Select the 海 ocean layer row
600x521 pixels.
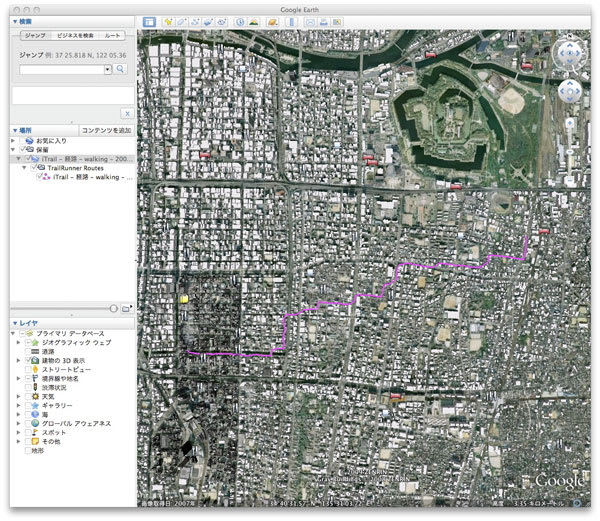(73, 415)
